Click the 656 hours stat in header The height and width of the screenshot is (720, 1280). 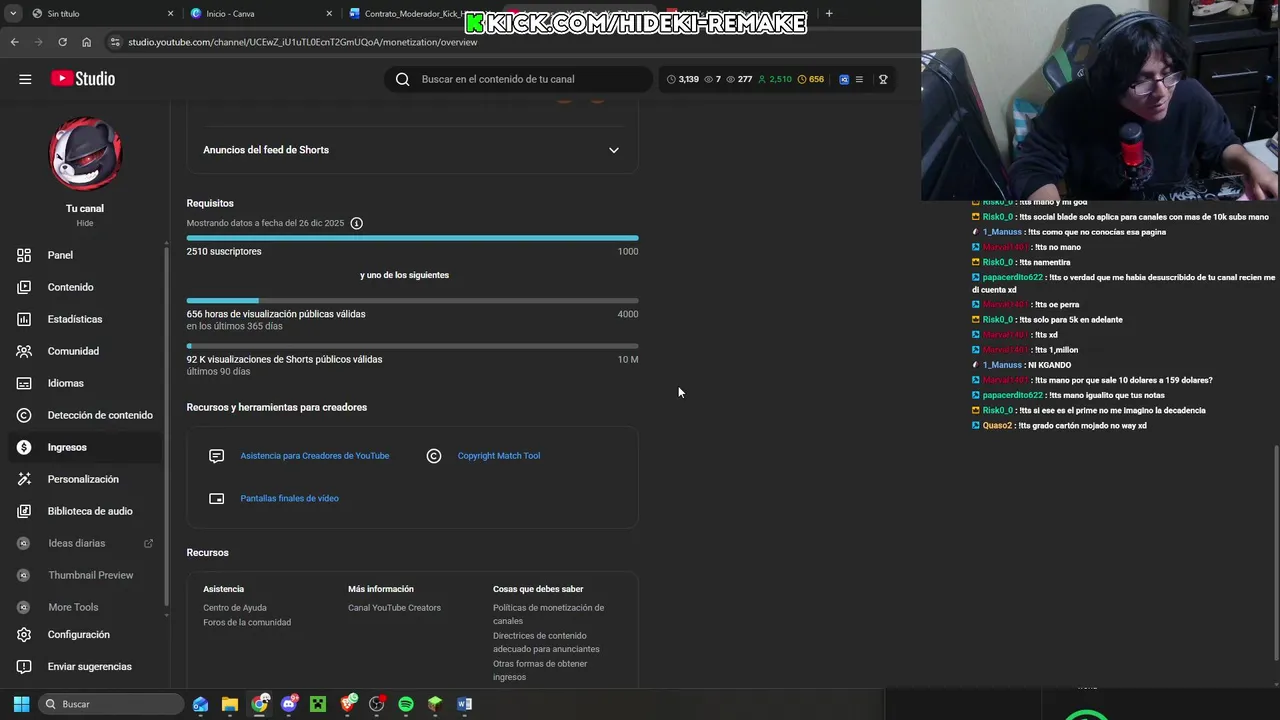(811, 79)
